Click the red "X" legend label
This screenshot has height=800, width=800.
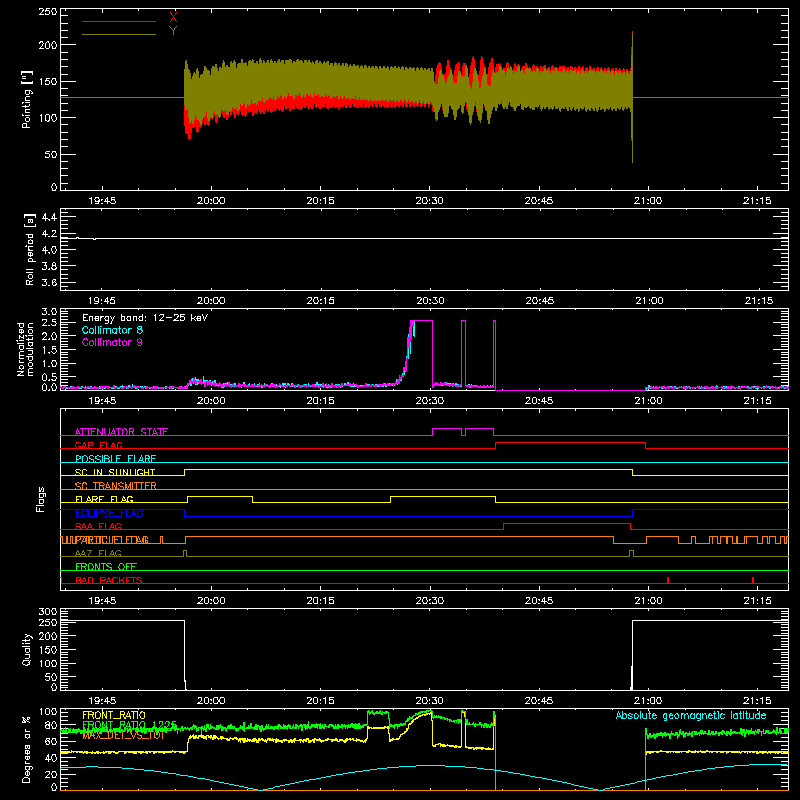click(173, 18)
